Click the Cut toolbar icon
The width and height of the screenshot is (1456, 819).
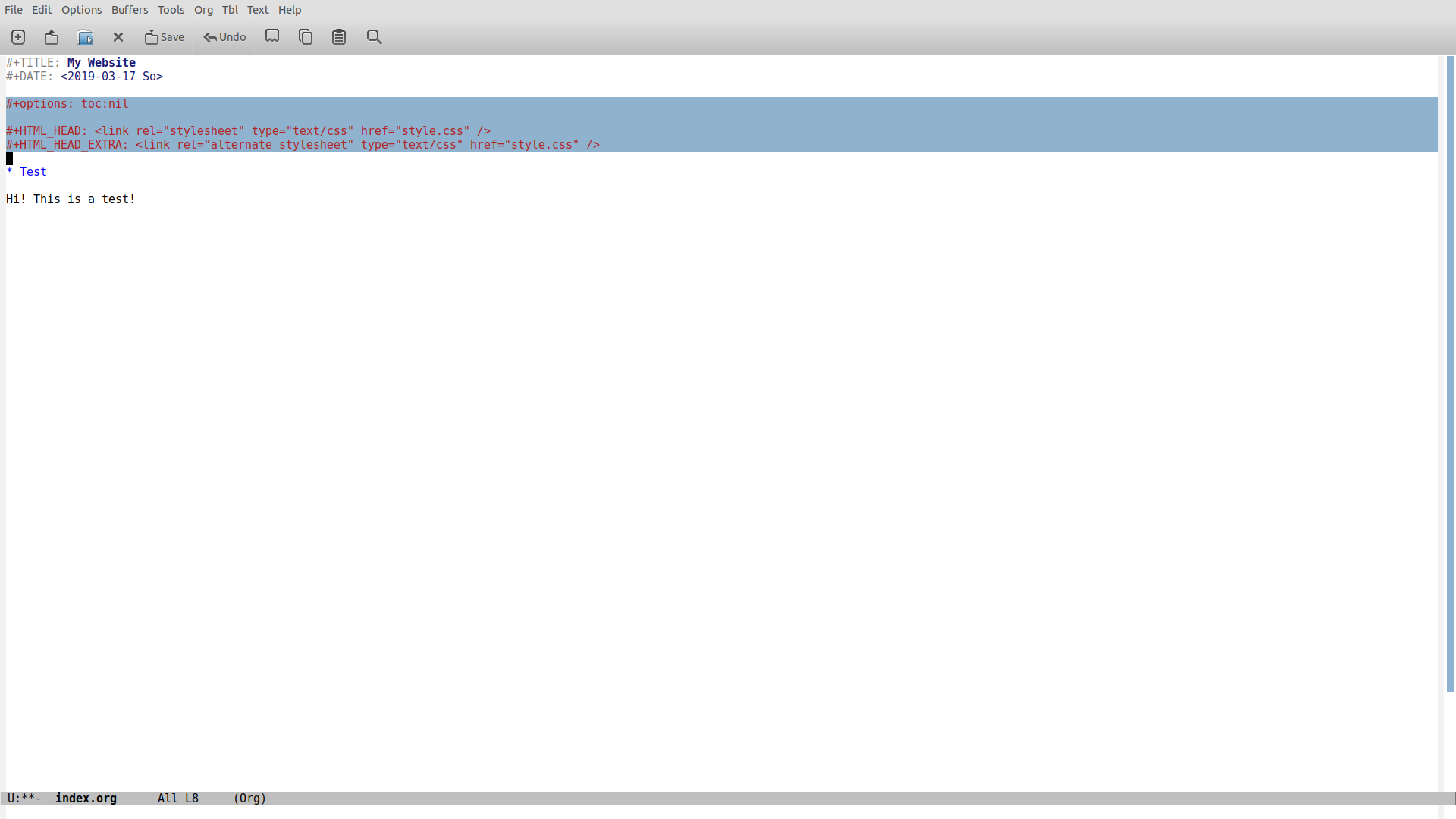tap(272, 36)
